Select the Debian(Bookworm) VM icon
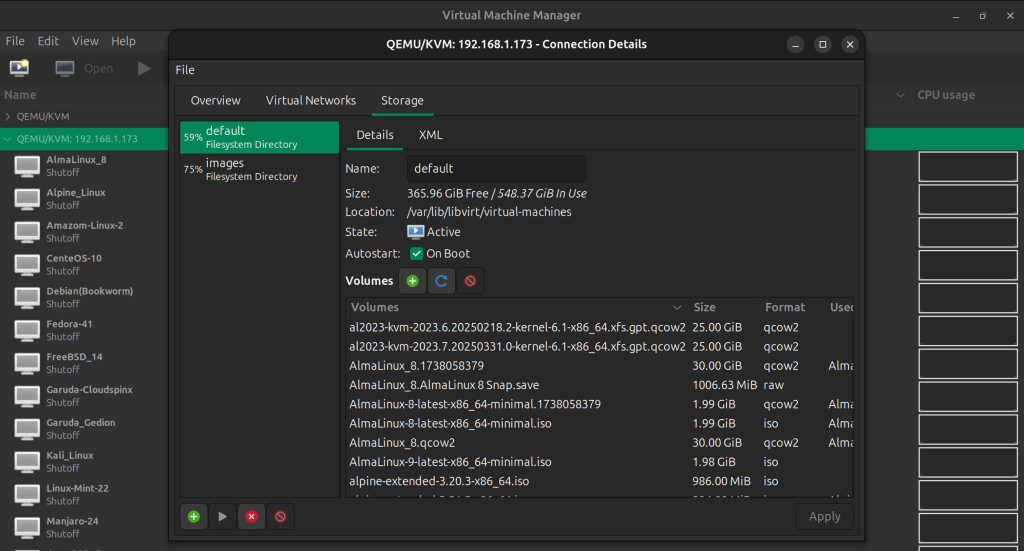1024x551 pixels. click(x=27, y=297)
